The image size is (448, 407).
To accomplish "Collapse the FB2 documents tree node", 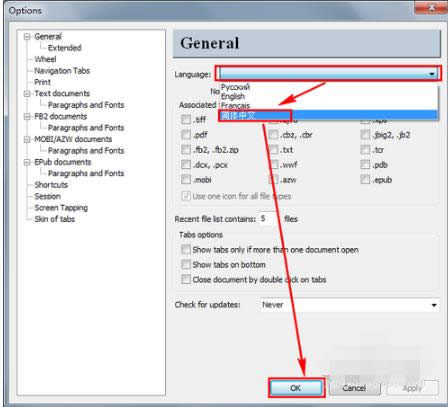I will pyautogui.click(x=27, y=117).
